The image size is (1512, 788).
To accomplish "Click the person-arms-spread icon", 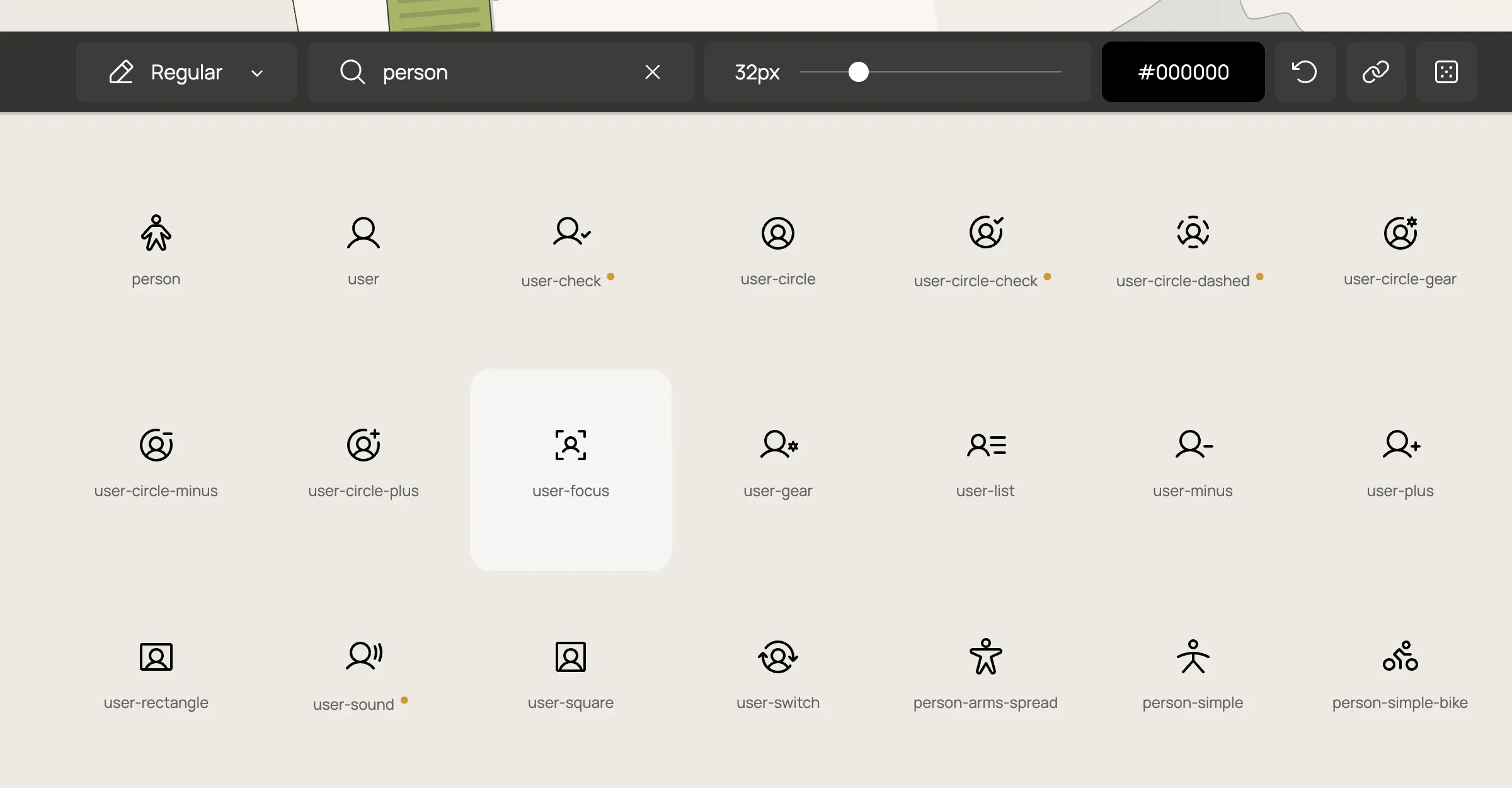I will [x=985, y=657].
